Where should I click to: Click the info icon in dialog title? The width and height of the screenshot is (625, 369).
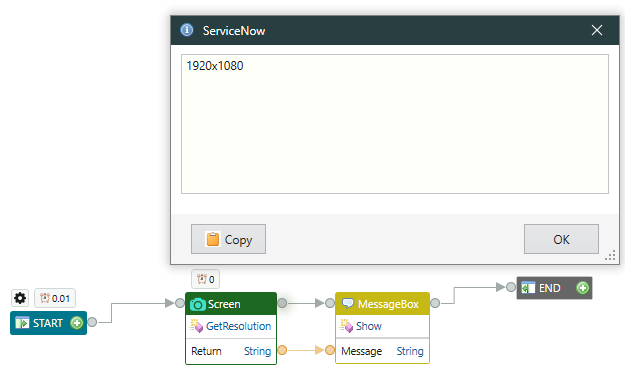(187, 30)
